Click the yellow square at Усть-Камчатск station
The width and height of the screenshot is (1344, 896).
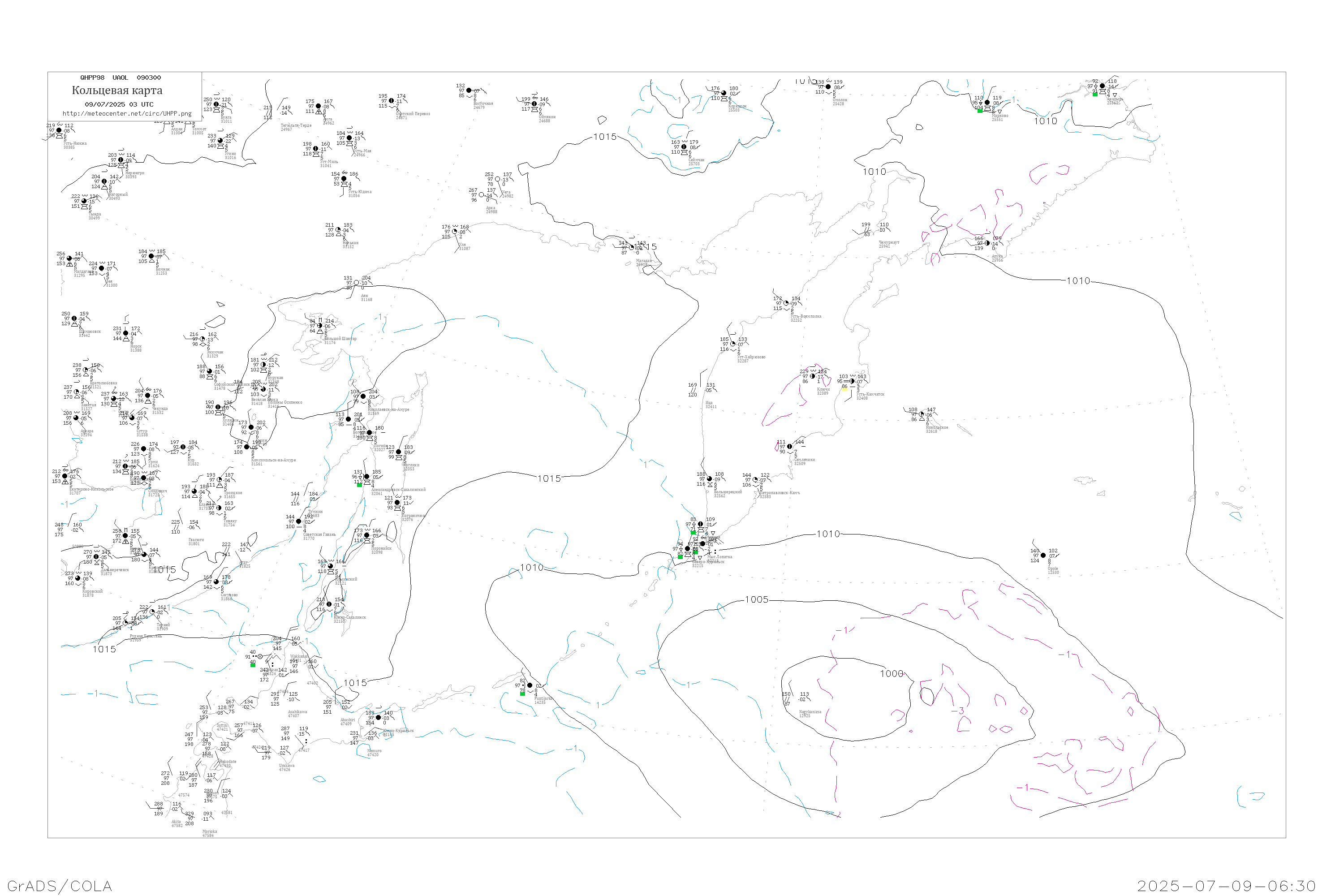[x=845, y=390]
